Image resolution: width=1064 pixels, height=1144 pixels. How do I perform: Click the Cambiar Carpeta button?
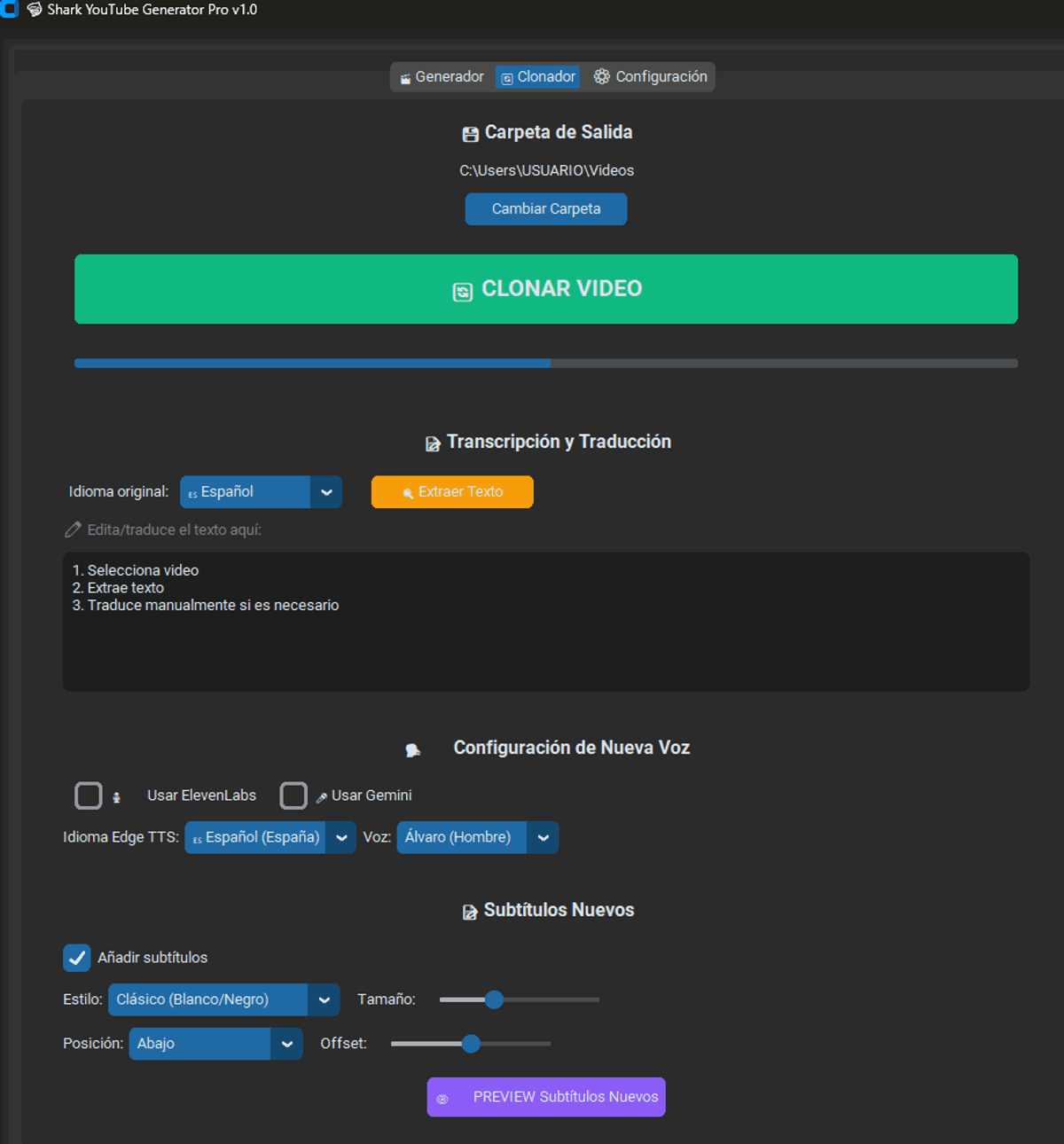[546, 209]
